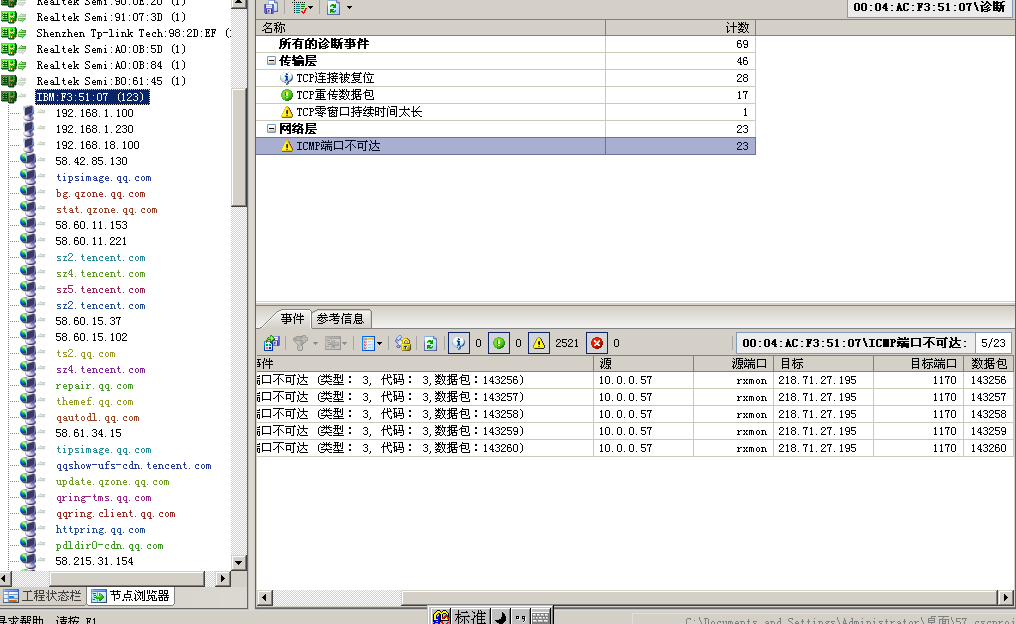Viewport: 1016px width, 624px height.
Task: Sort by the 名称 column header
Action: (431, 28)
